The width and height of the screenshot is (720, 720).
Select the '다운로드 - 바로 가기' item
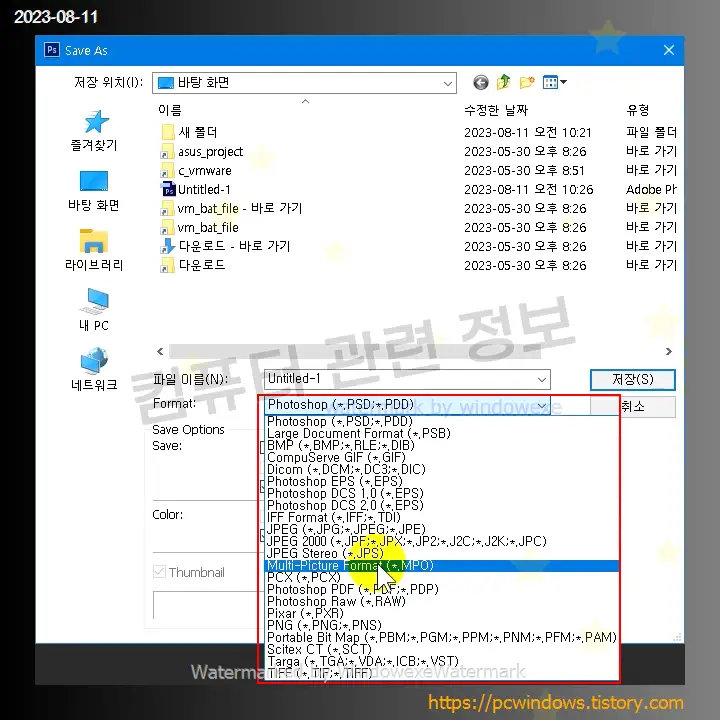225,246
